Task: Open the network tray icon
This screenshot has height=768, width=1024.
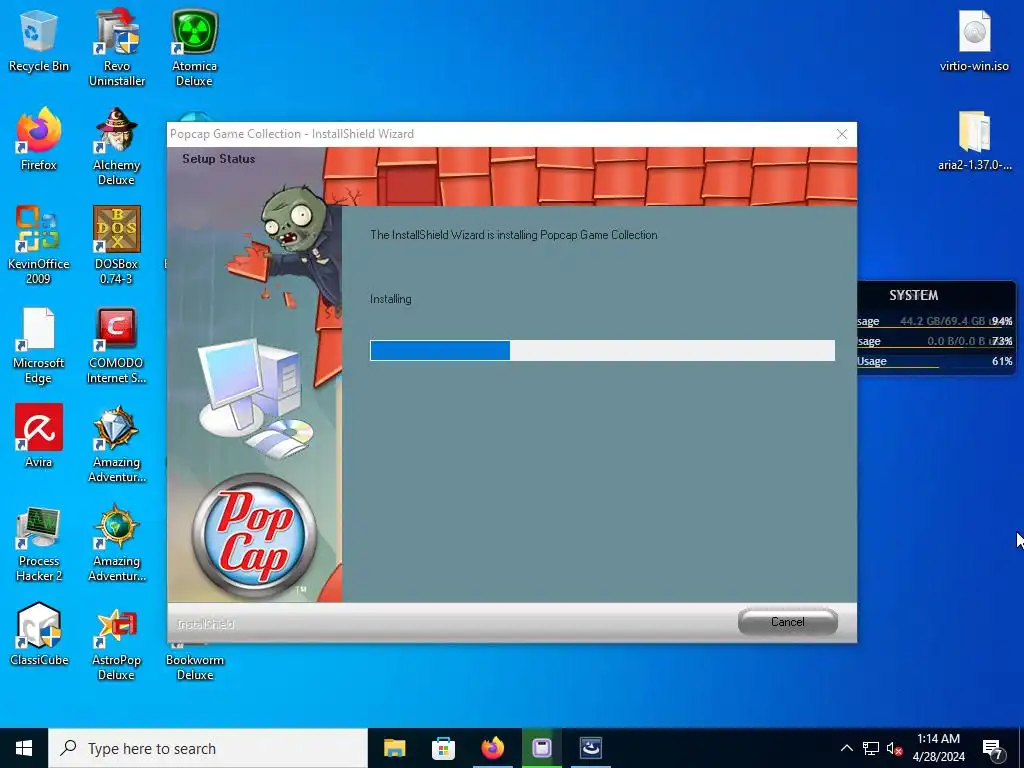Action: 871,748
